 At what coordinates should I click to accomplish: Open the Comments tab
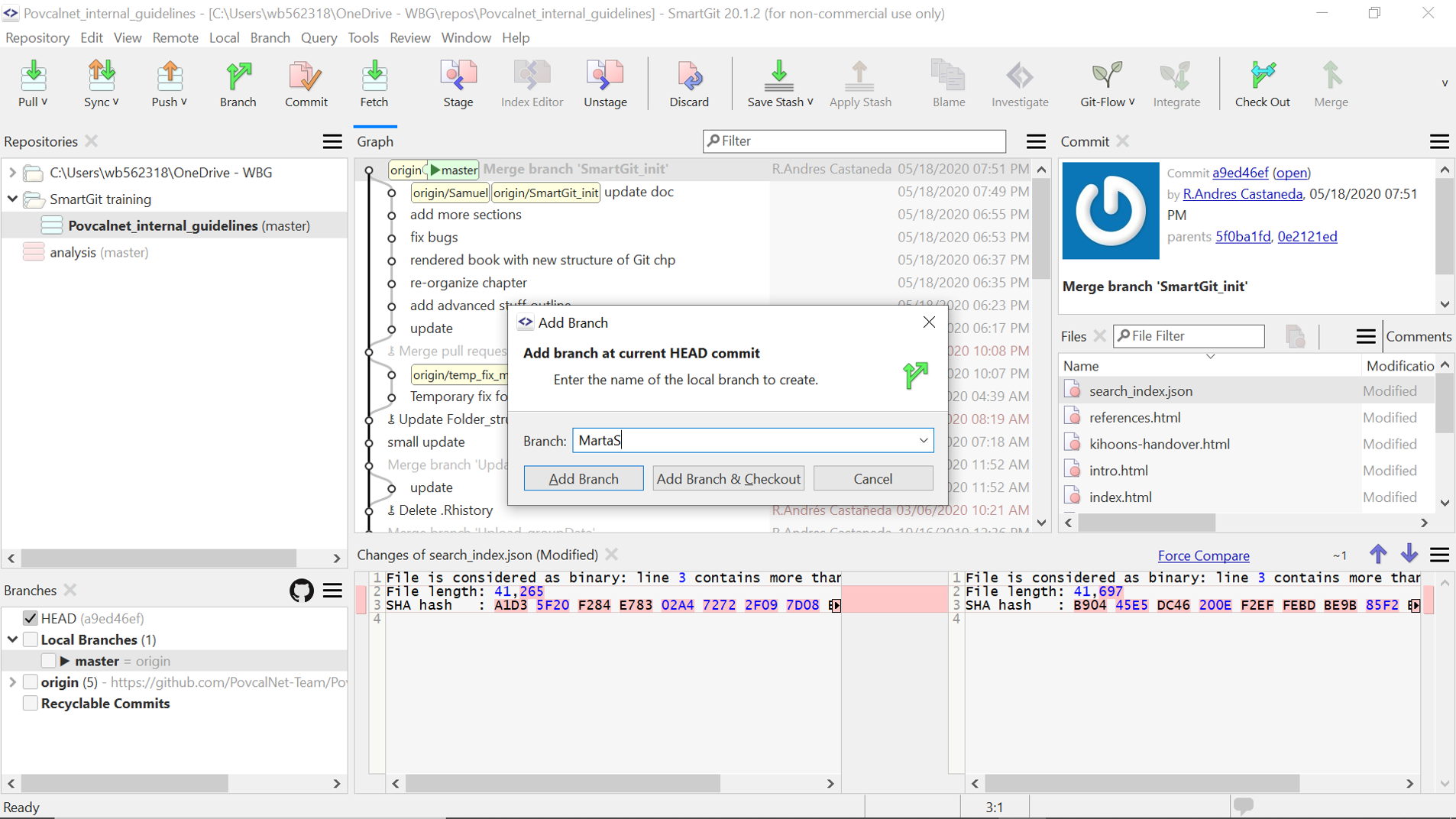(1419, 337)
